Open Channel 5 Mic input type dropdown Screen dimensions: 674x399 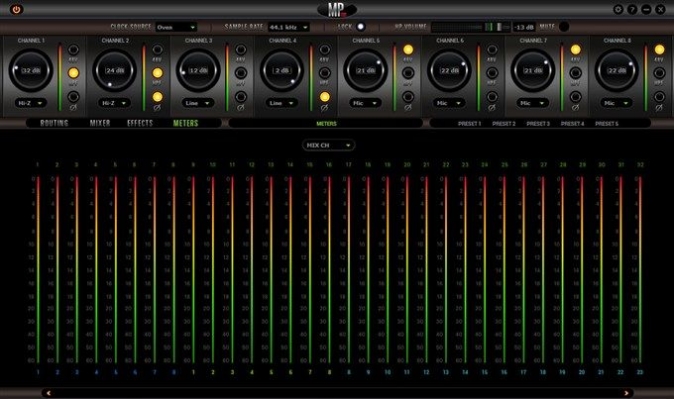pyautogui.click(x=365, y=103)
